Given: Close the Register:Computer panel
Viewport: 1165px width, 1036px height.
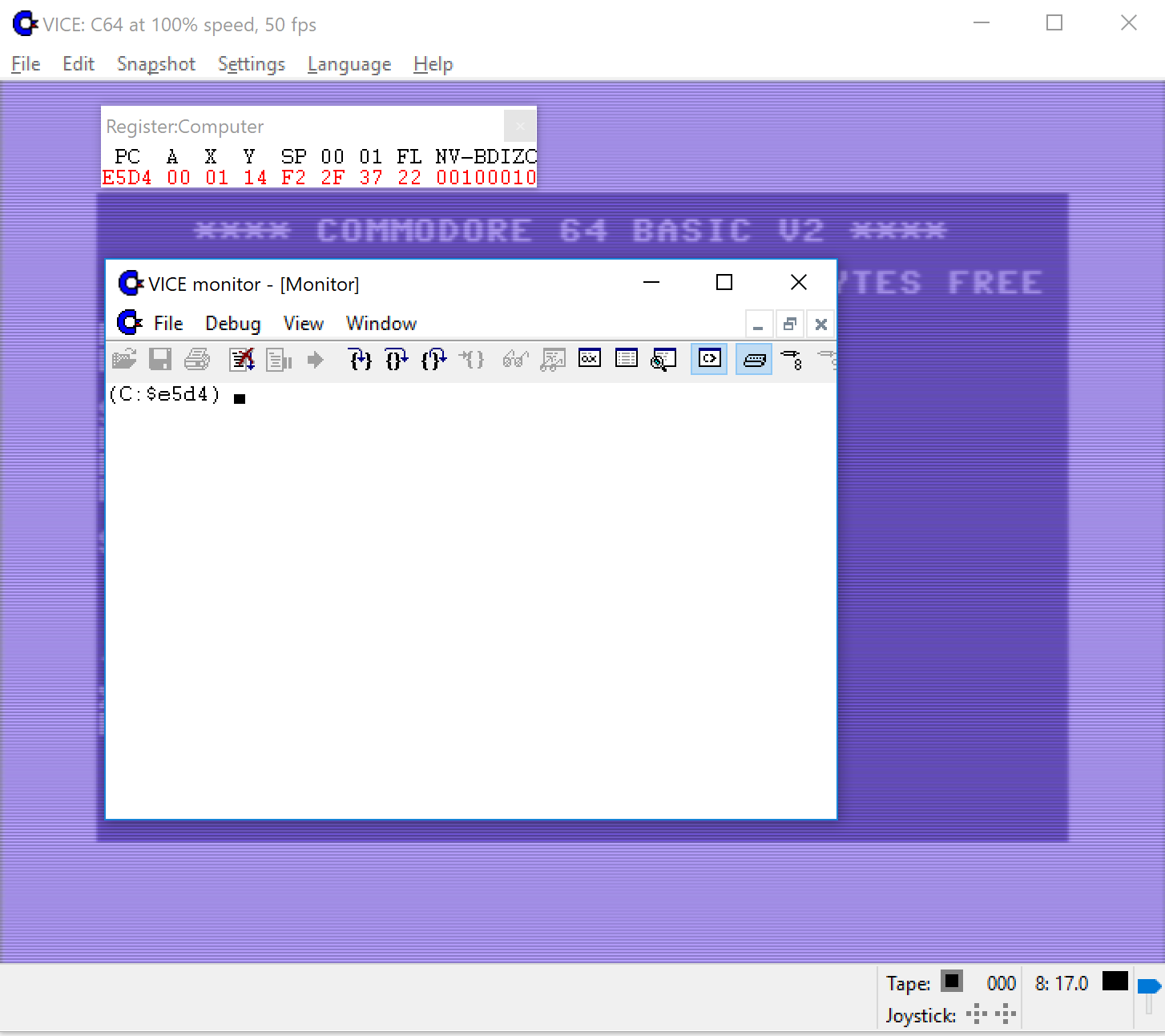Looking at the screenshot, I should (520, 126).
